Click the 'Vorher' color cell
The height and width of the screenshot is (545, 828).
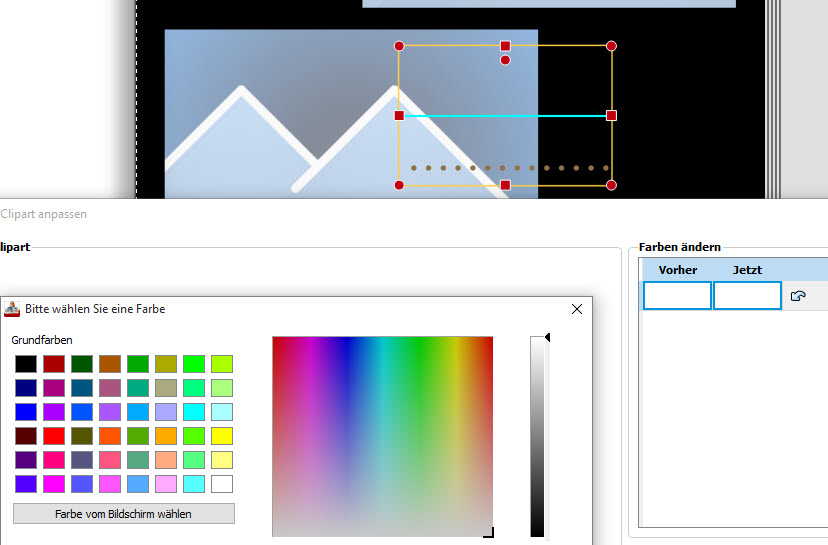(677, 296)
